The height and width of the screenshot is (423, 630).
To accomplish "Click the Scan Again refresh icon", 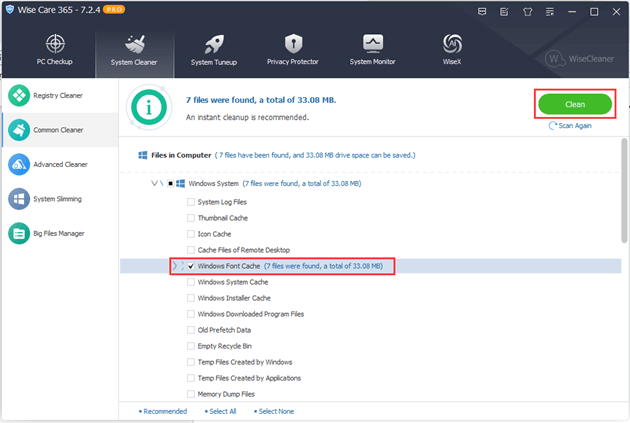I will coord(553,126).
